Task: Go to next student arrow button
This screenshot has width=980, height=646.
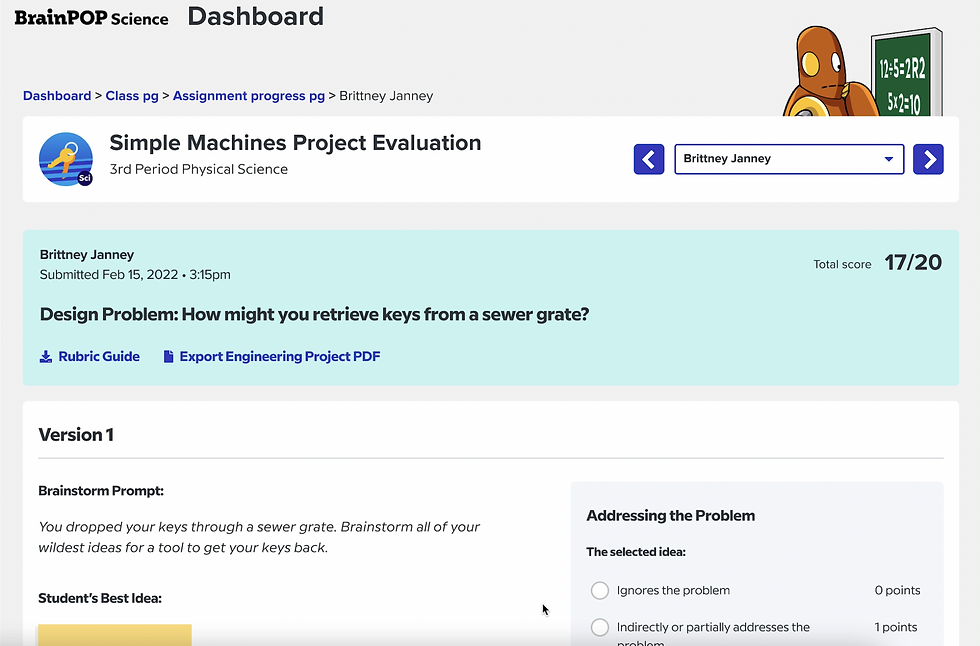Action: [x=928, y=159]
